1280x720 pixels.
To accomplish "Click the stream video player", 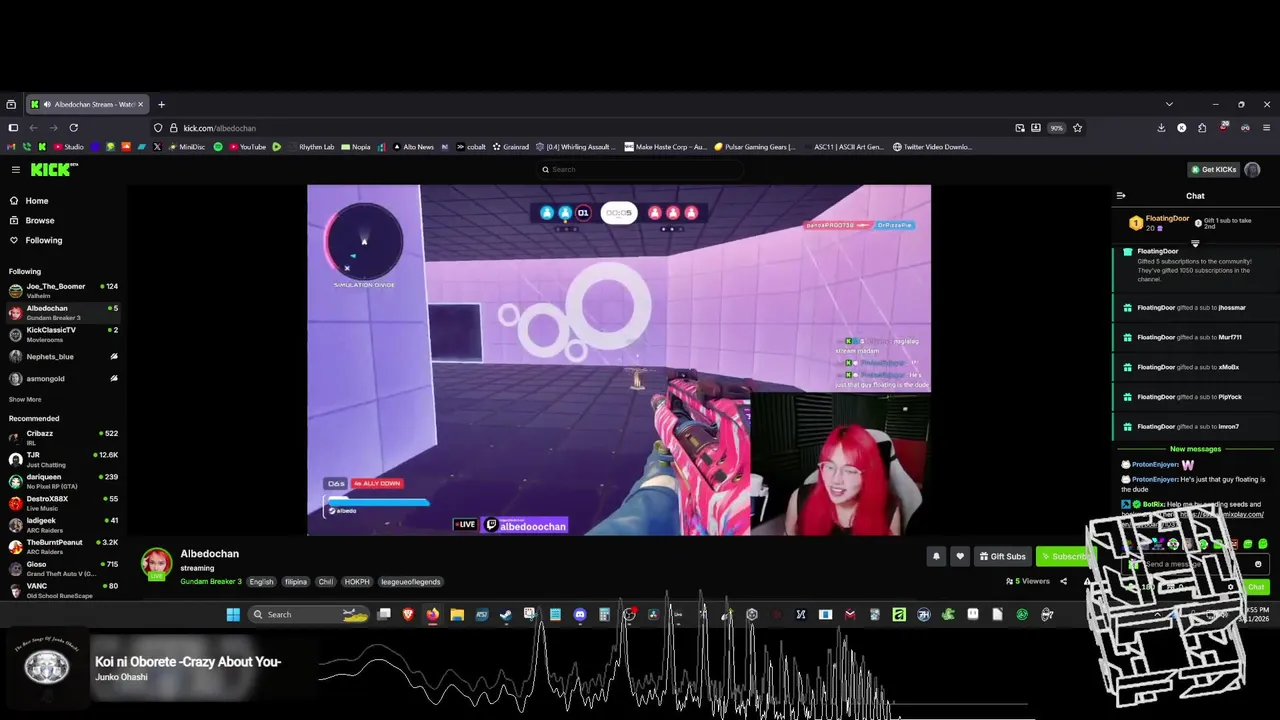I will point(619,360).
